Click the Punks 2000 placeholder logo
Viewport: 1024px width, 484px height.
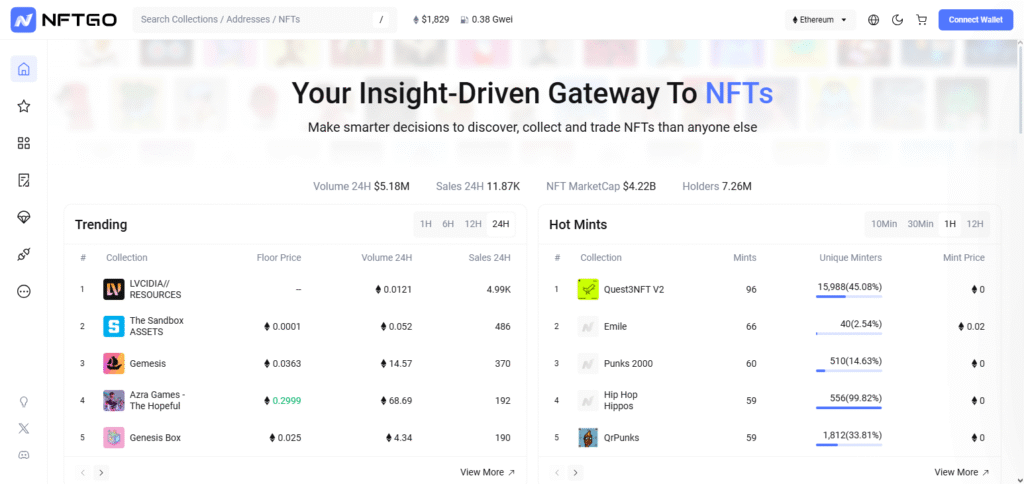point(588,363)
